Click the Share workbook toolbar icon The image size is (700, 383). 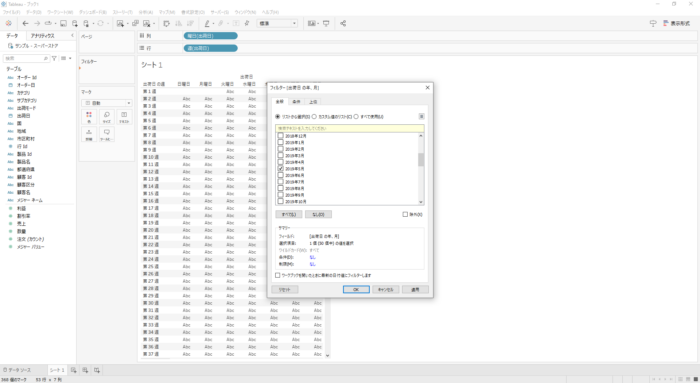click(343, 23)
